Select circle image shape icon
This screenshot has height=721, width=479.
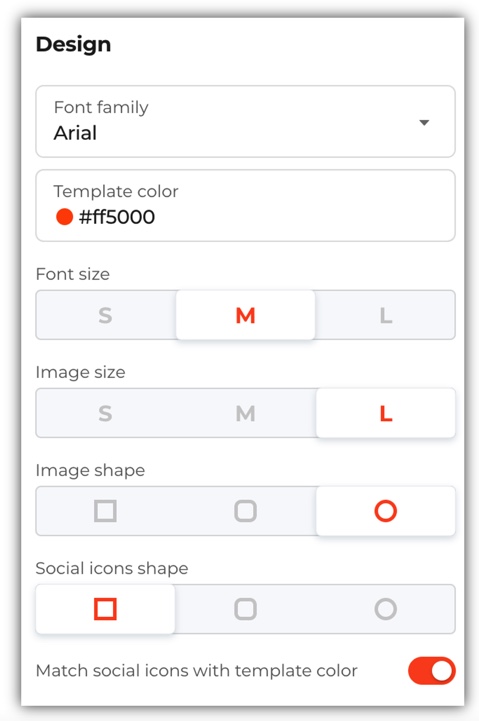click(386, 511)
